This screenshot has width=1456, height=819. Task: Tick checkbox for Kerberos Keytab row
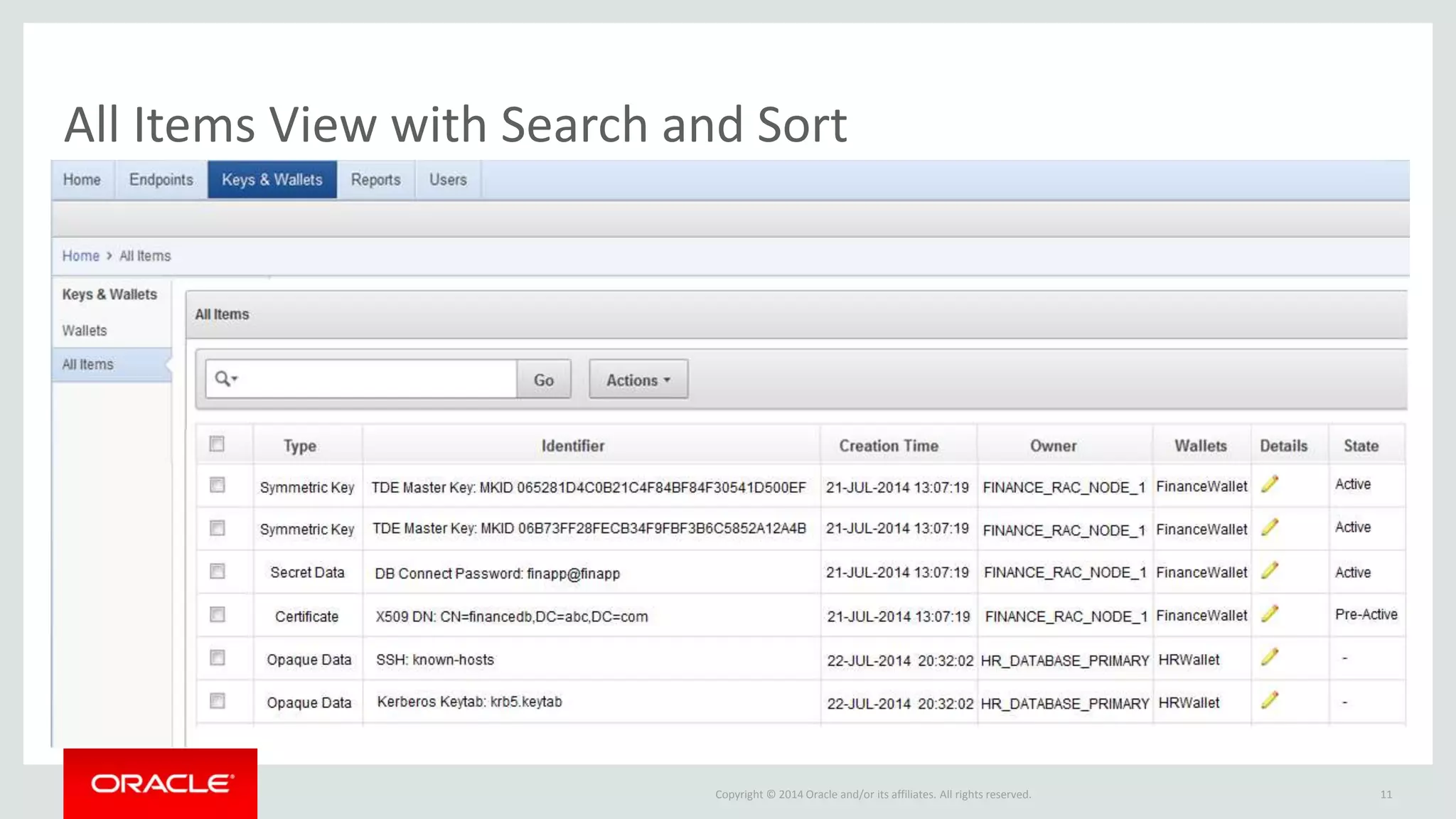tap(218, 701)
